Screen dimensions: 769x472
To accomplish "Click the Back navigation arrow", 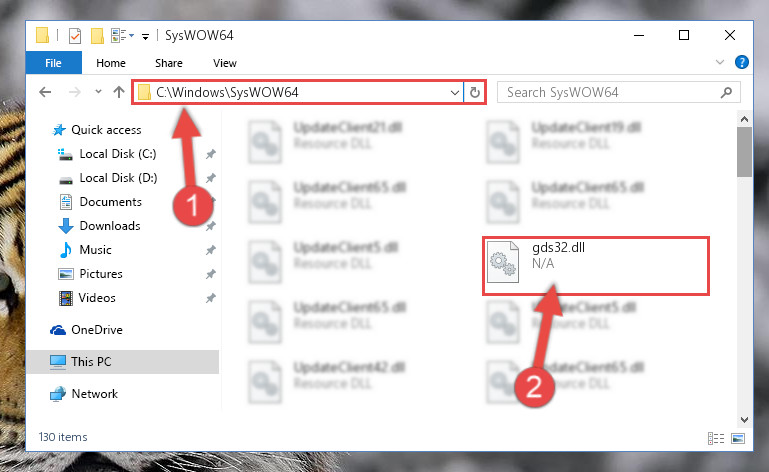I will [x=45, y=92].
